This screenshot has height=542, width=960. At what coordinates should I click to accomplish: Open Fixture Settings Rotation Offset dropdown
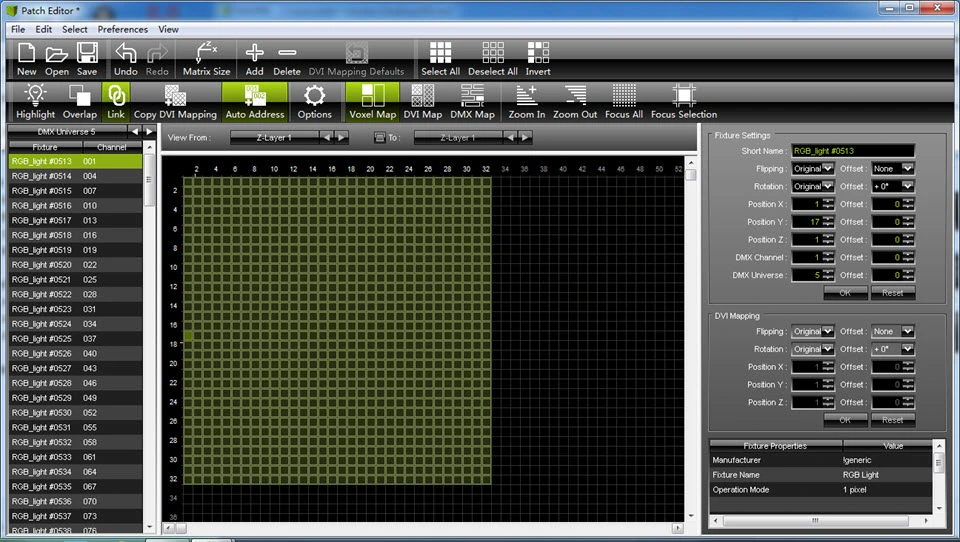tap(893, 186)
